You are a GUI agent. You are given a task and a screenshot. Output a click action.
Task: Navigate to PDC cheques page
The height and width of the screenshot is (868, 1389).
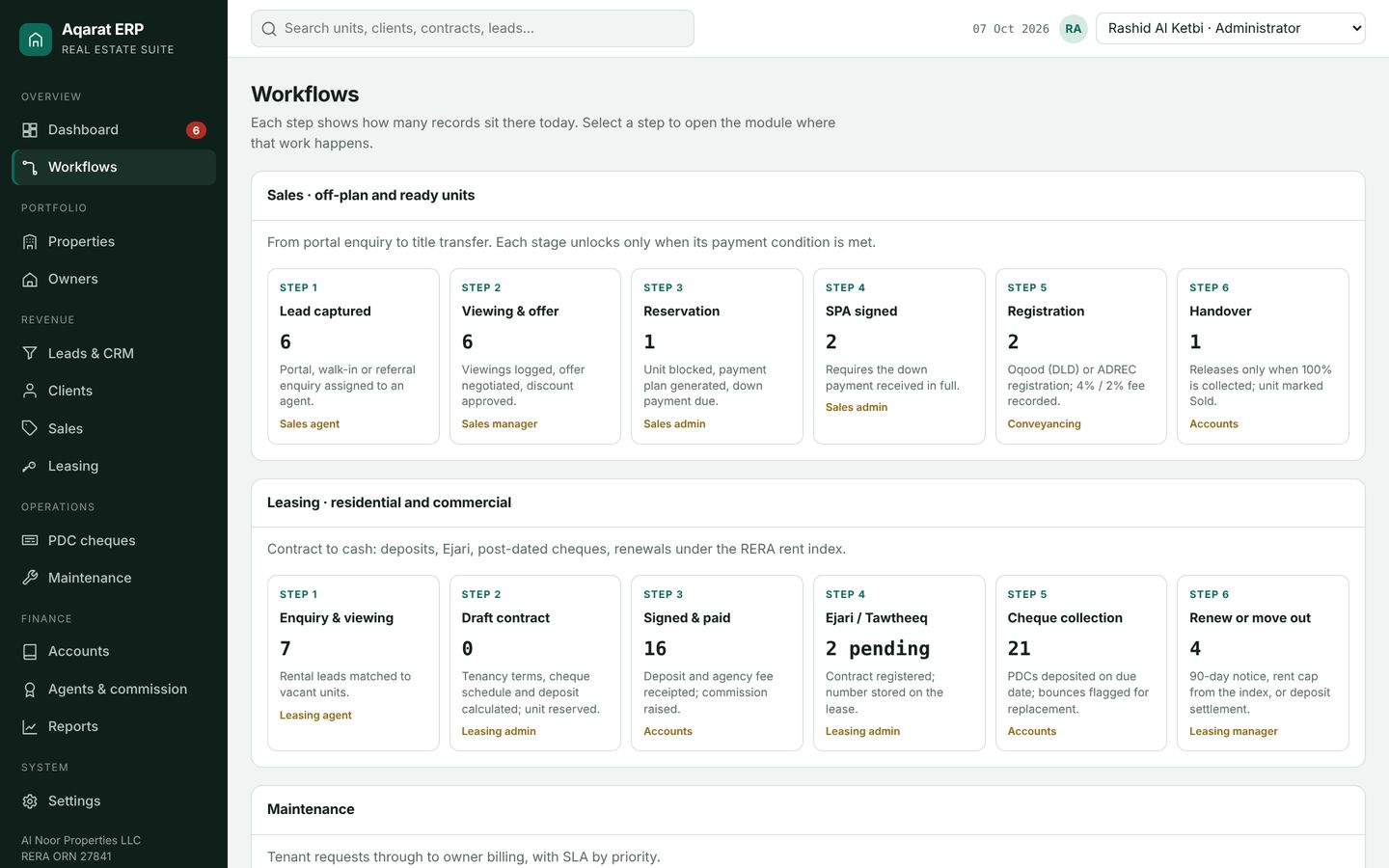pos(114,540)
